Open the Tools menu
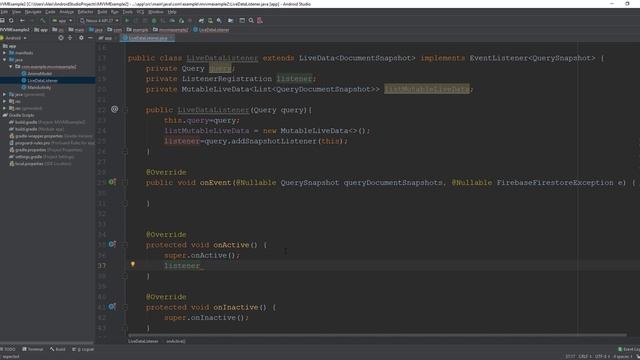The width and height of the screenshot is (640, 360). [128, 12]
